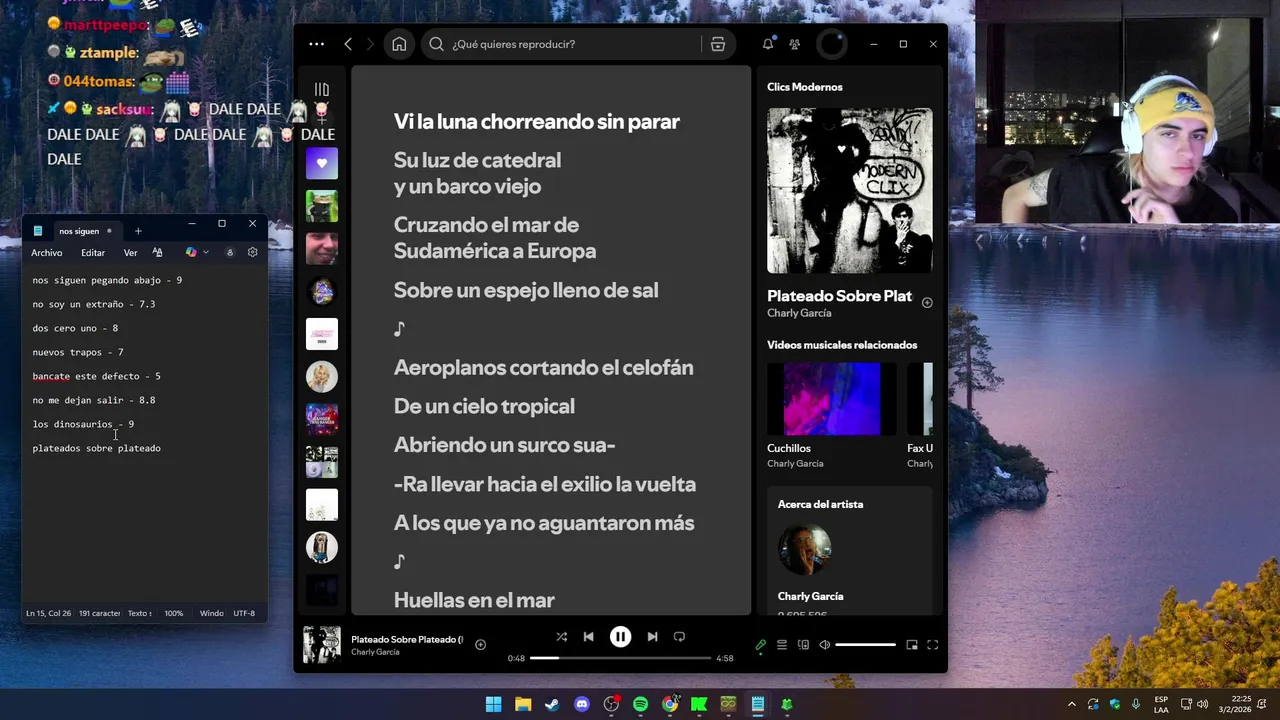The image size is (1280, 720).
Task: Open Notepad text formatting icon
Action: (x=157, y=253)
